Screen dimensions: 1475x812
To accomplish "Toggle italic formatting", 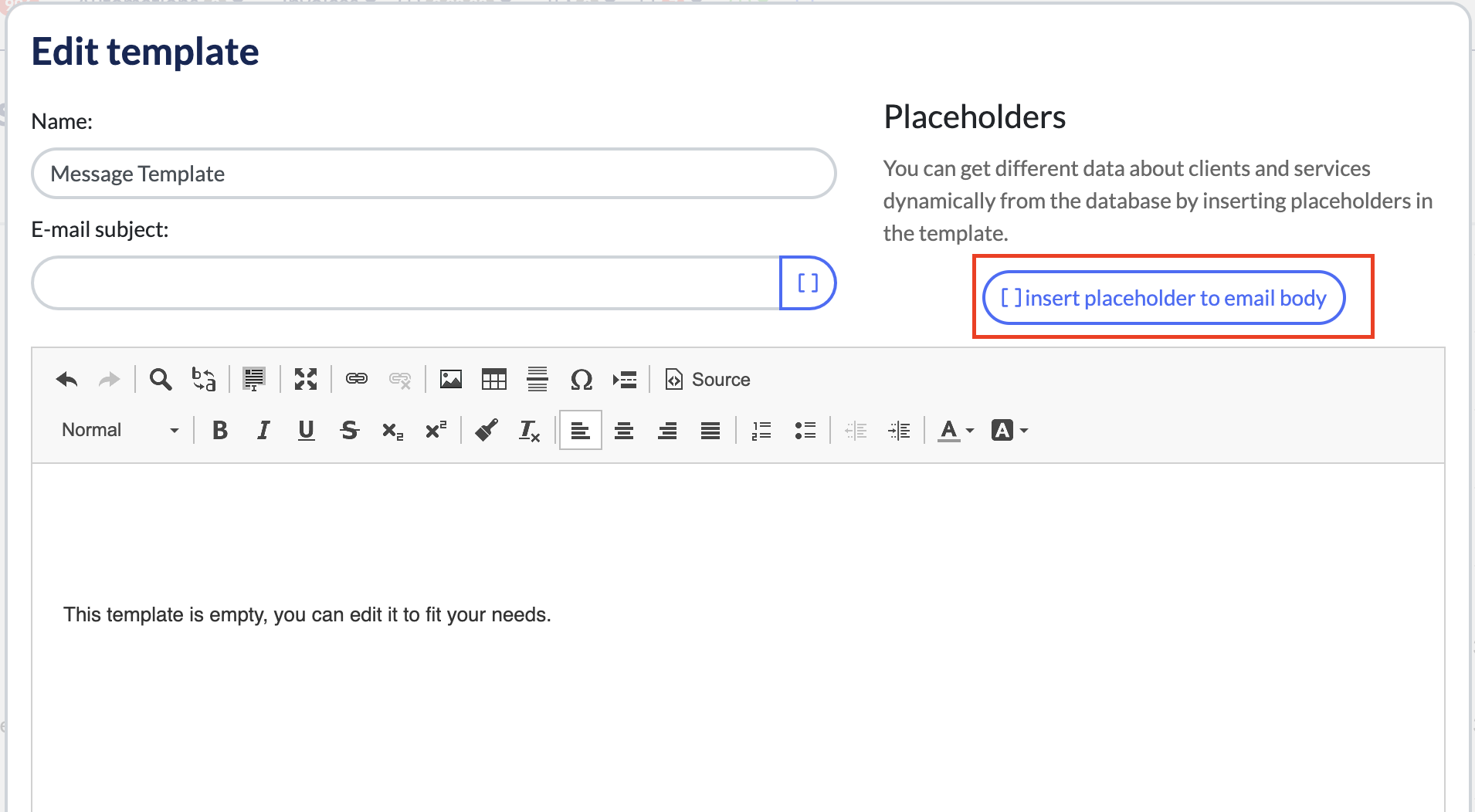I will pos(263,430).
